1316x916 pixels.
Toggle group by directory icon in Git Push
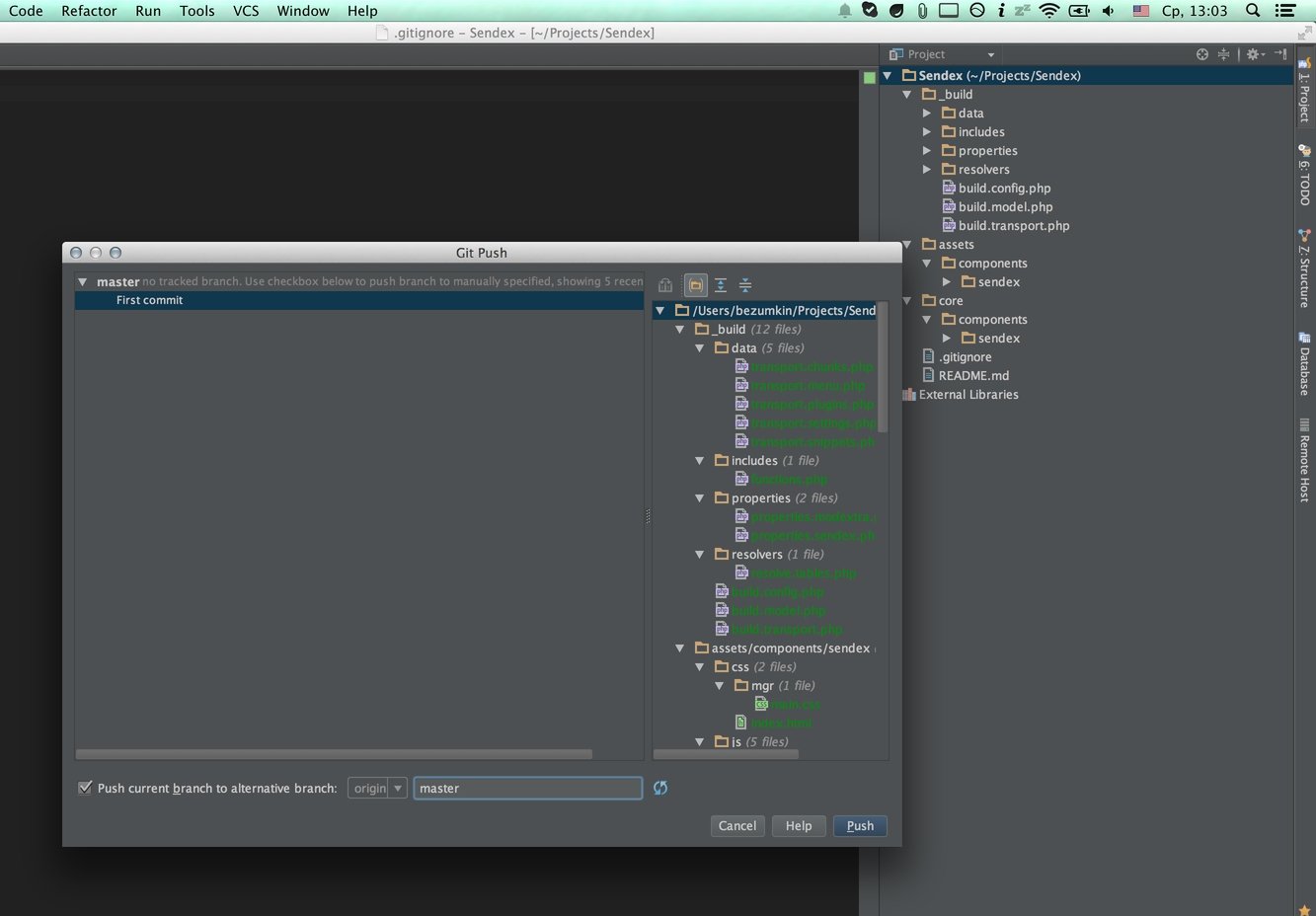click(696, 285)
